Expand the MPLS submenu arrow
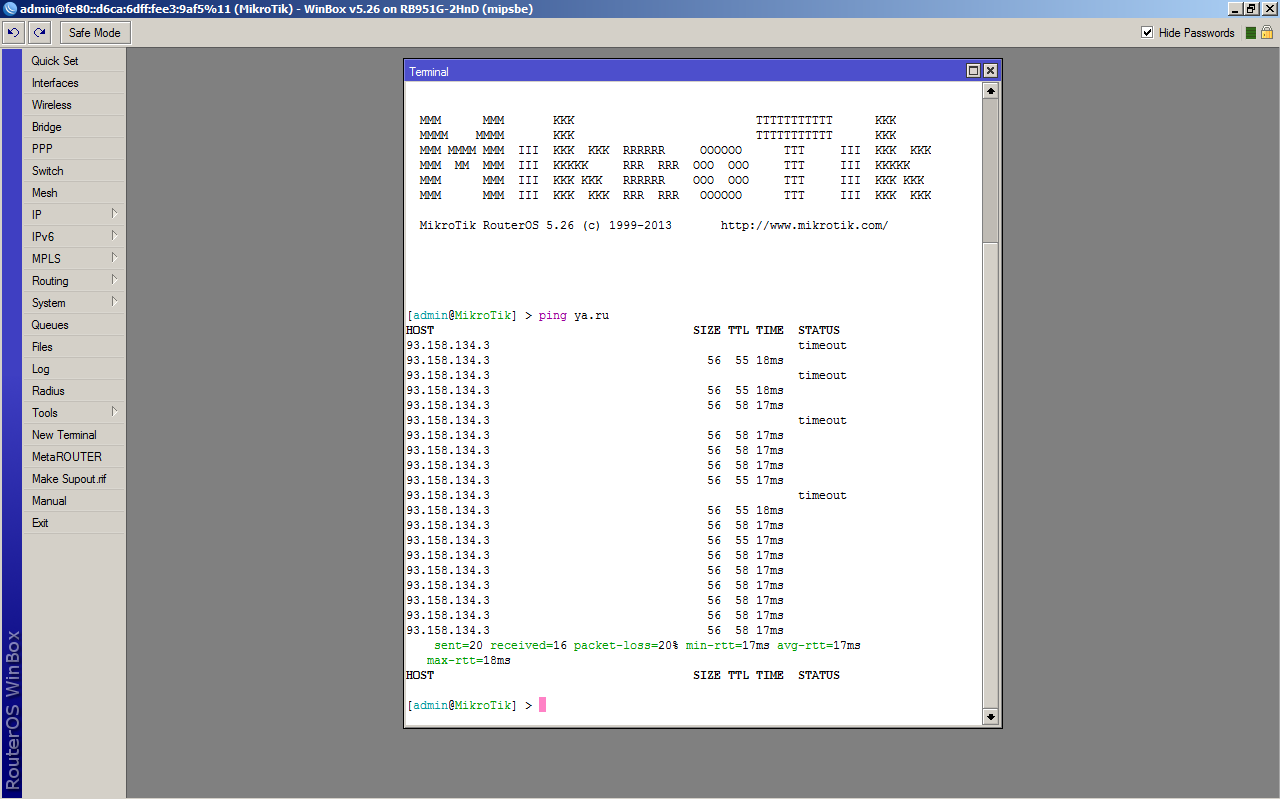Screen dimensions: 1280x800 [115, 258]
